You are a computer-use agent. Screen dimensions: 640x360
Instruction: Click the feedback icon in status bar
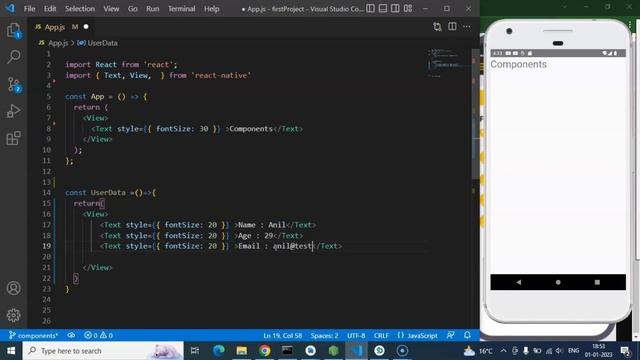(x=451, y=336)
